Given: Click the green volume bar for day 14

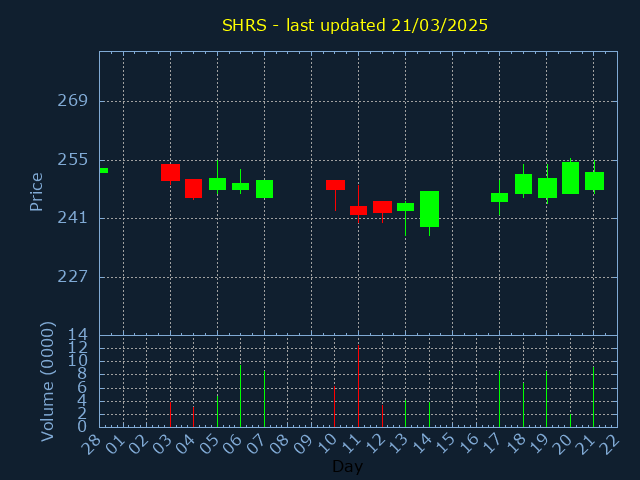Looking at the screenshot, I should [429, 415].
